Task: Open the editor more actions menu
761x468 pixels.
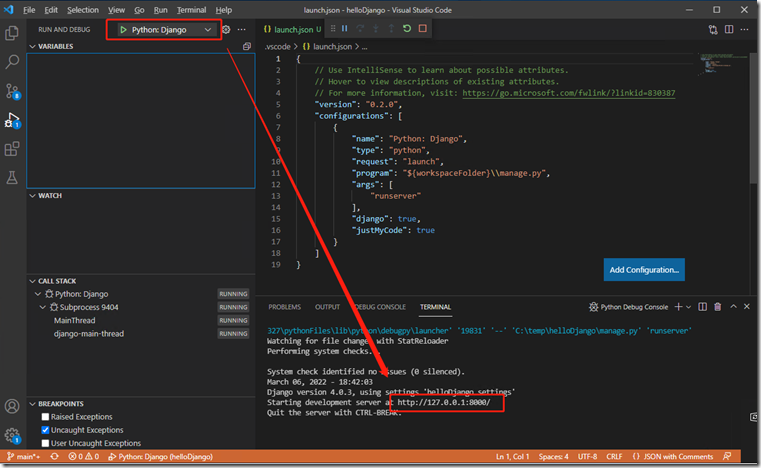Action: (744, 30)
